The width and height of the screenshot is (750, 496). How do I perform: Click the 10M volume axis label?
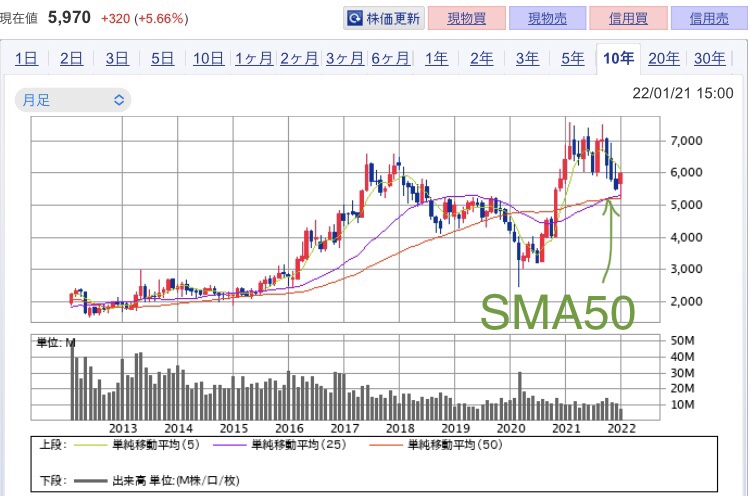pyautogui.click(x=682, y=405)
